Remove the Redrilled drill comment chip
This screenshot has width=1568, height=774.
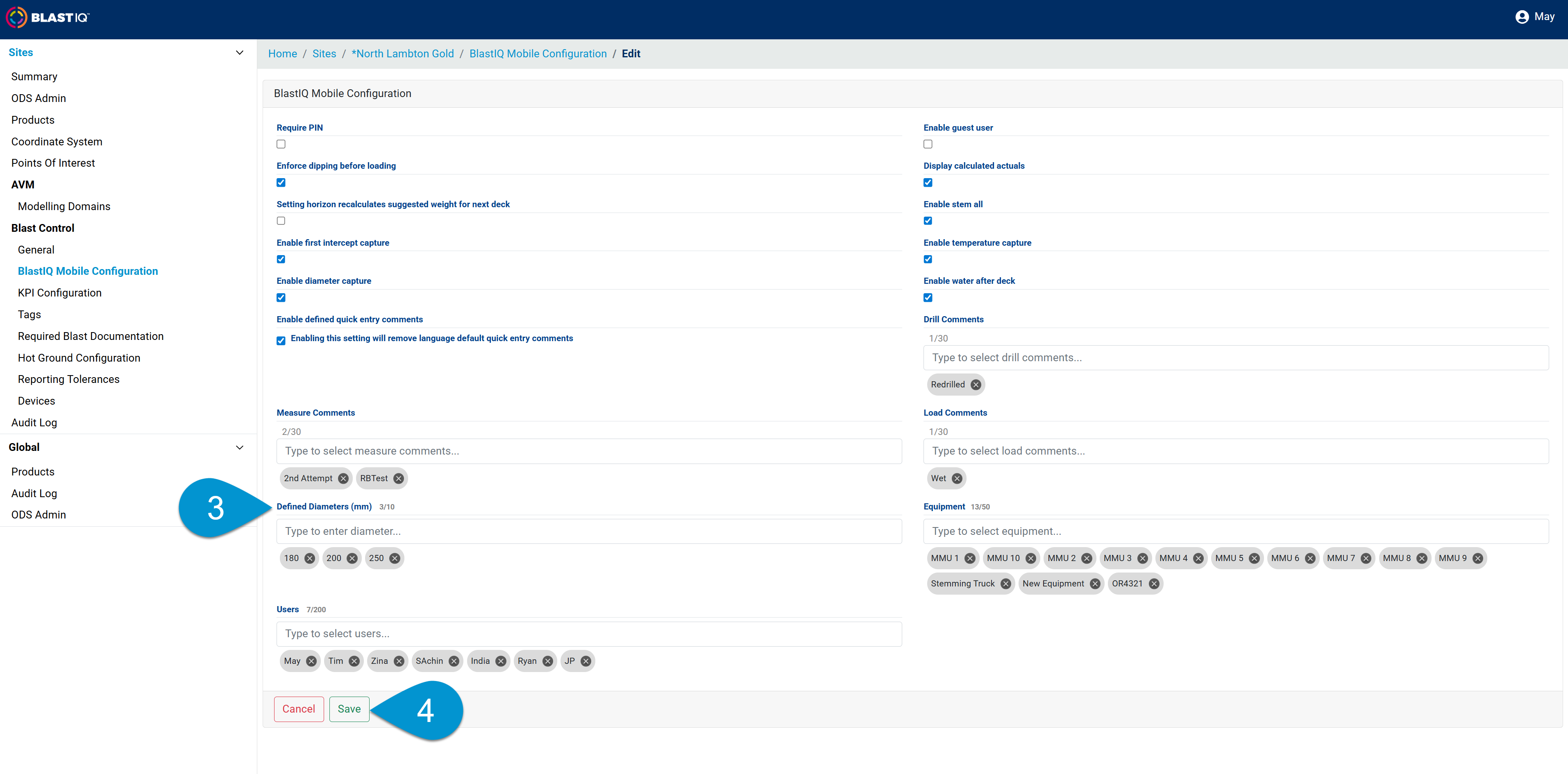point(976,385)
